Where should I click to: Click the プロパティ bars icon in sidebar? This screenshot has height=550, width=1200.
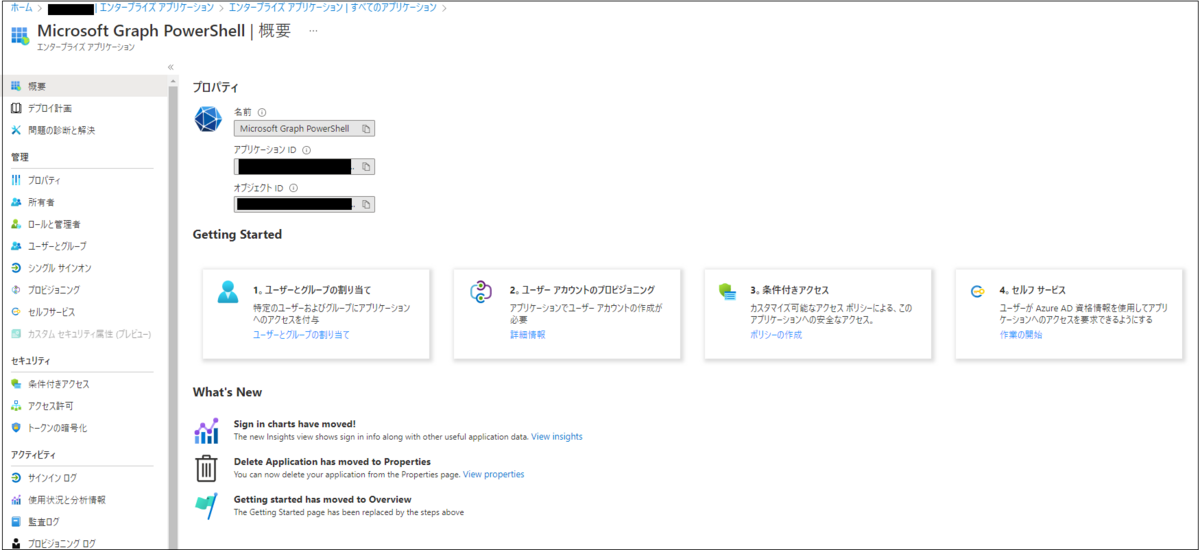pyautogui.click(x=16, y=180)
